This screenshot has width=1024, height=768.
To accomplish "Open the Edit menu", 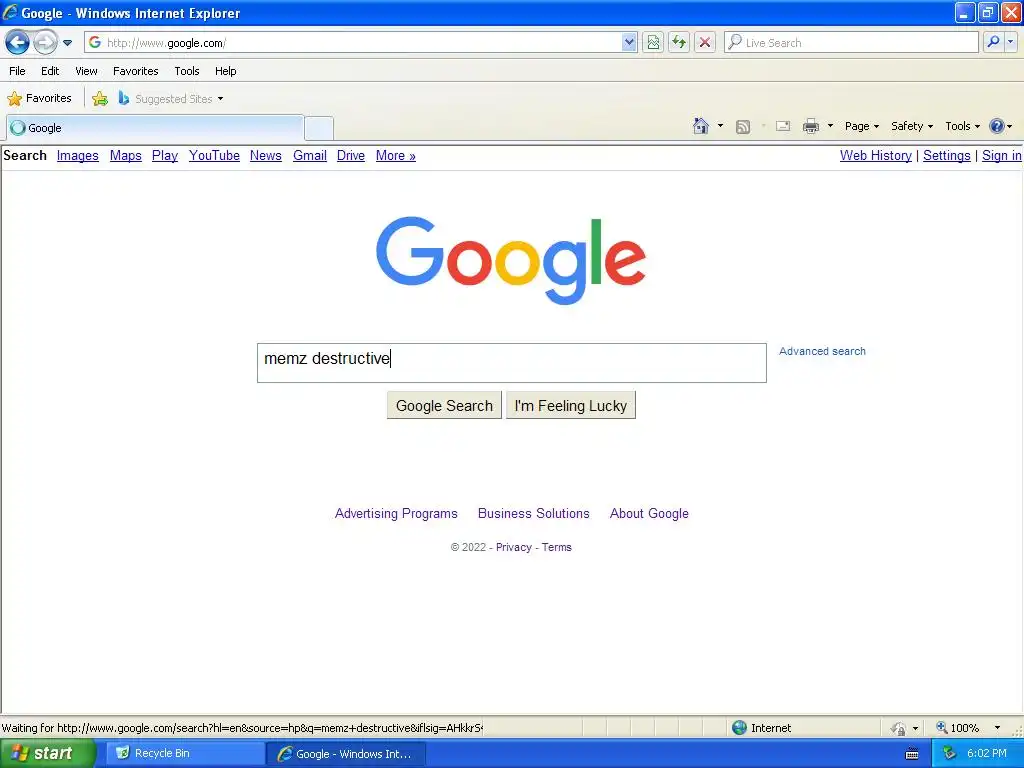I will coord(50,71).
